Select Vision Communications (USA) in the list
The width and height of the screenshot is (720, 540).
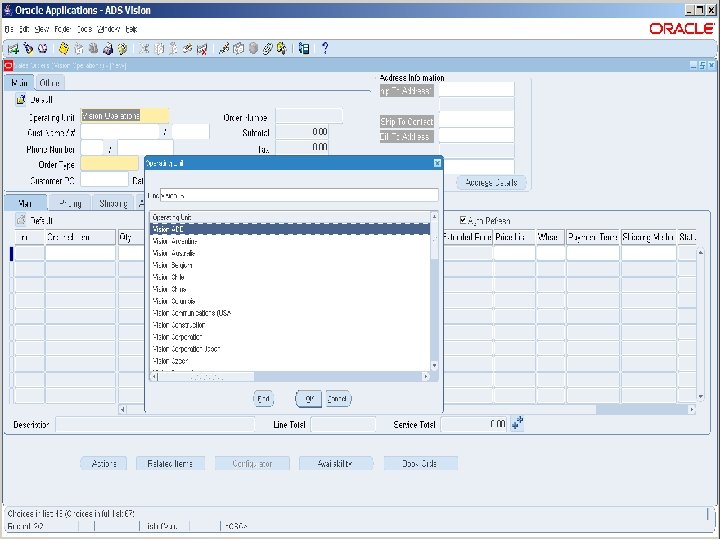[290, 313]
